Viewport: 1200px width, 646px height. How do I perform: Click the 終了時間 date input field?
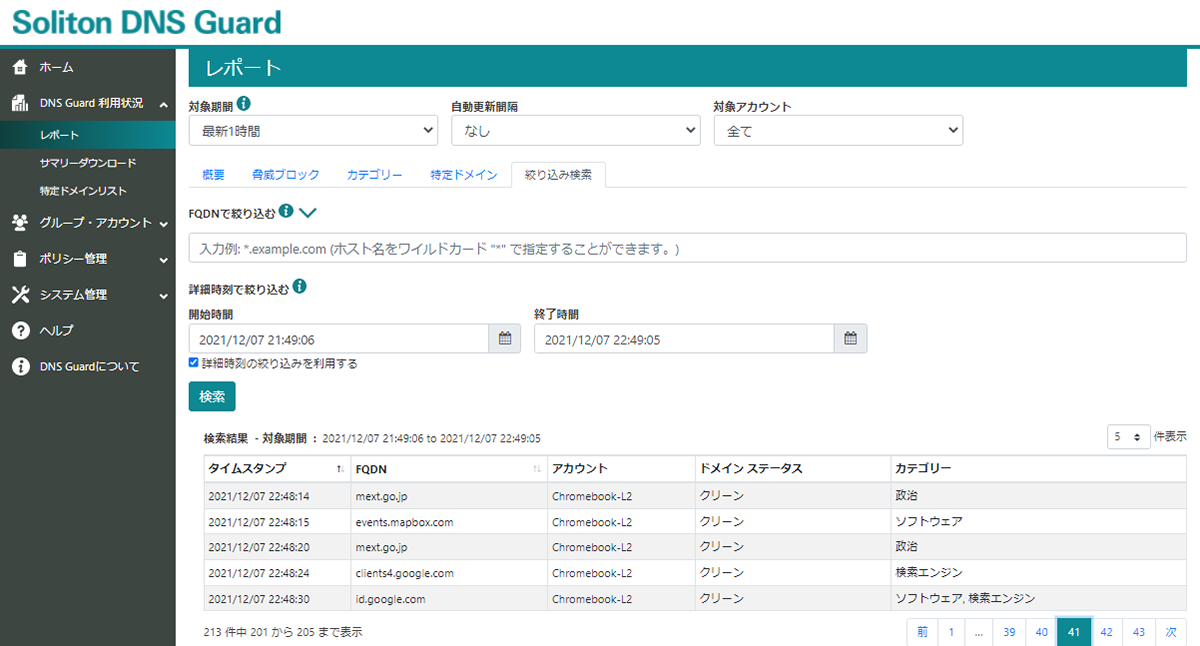(x=685, y=339)
